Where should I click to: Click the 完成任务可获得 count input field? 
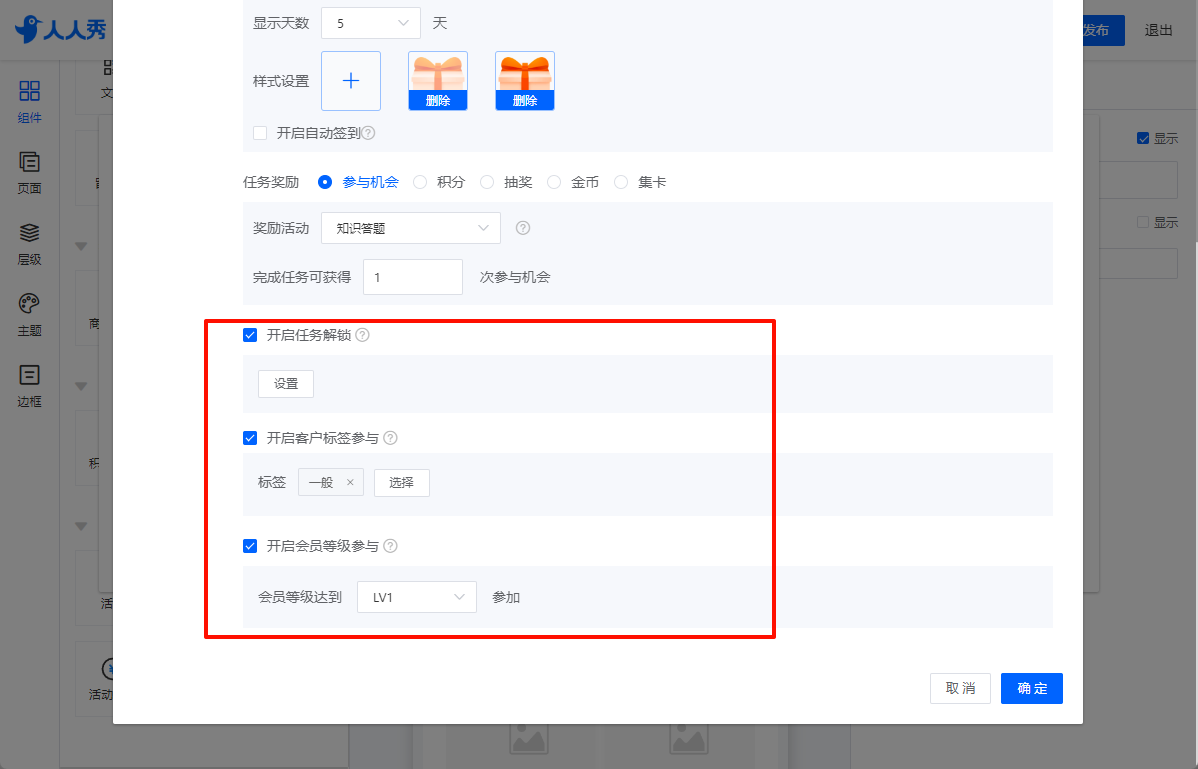413,276
